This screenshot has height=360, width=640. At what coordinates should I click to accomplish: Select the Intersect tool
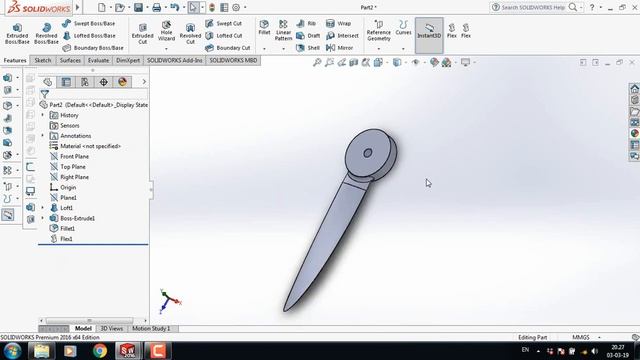click(x=342, y=36)
